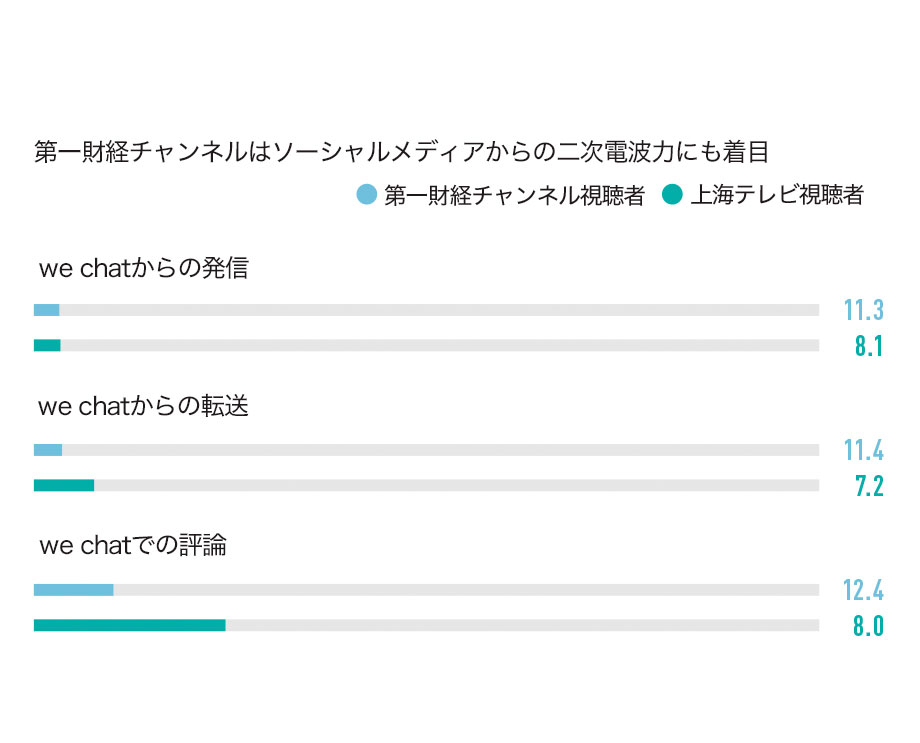Click the light blue bar under we chatからの転送
The width and height of the screenshot is (920, 743).
(48, 450)
